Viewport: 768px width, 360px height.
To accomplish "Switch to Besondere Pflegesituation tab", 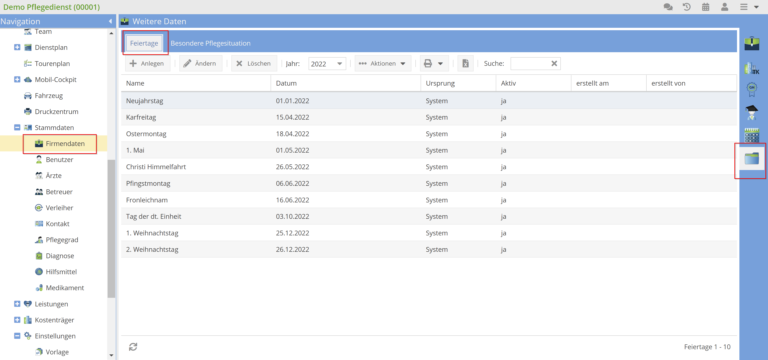I will point(211,43).
